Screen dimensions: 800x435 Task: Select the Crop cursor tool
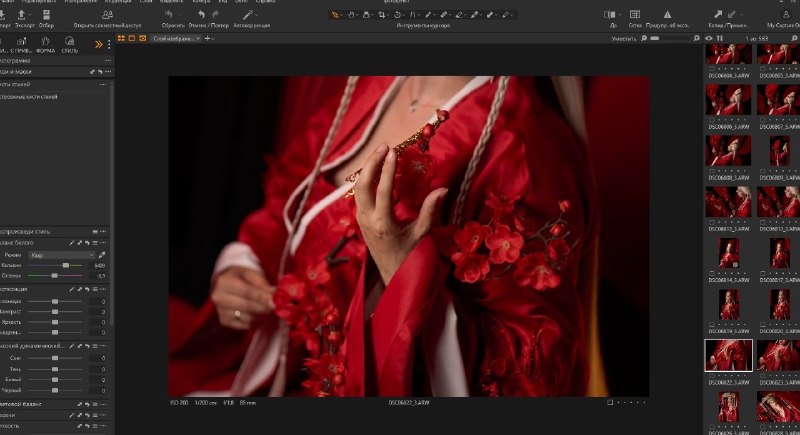click(382, 15)
